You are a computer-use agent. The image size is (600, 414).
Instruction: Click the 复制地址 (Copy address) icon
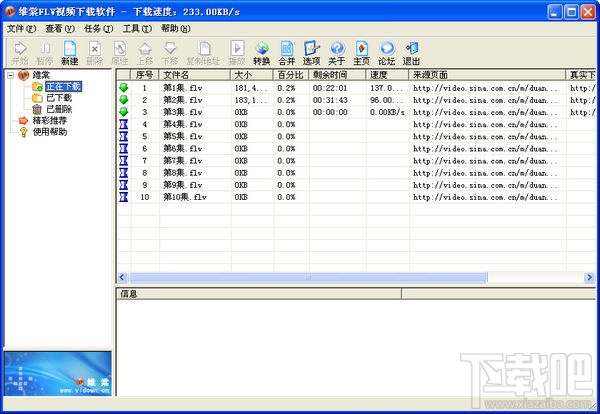coord(203,53)
